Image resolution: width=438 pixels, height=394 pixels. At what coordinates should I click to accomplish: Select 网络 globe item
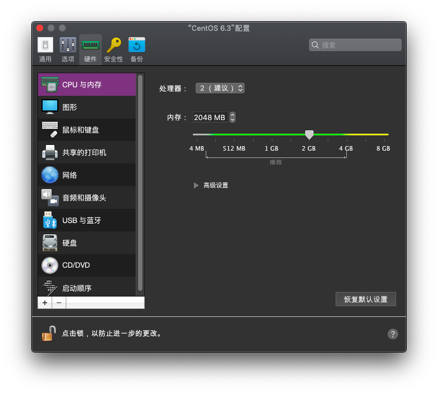87,175
